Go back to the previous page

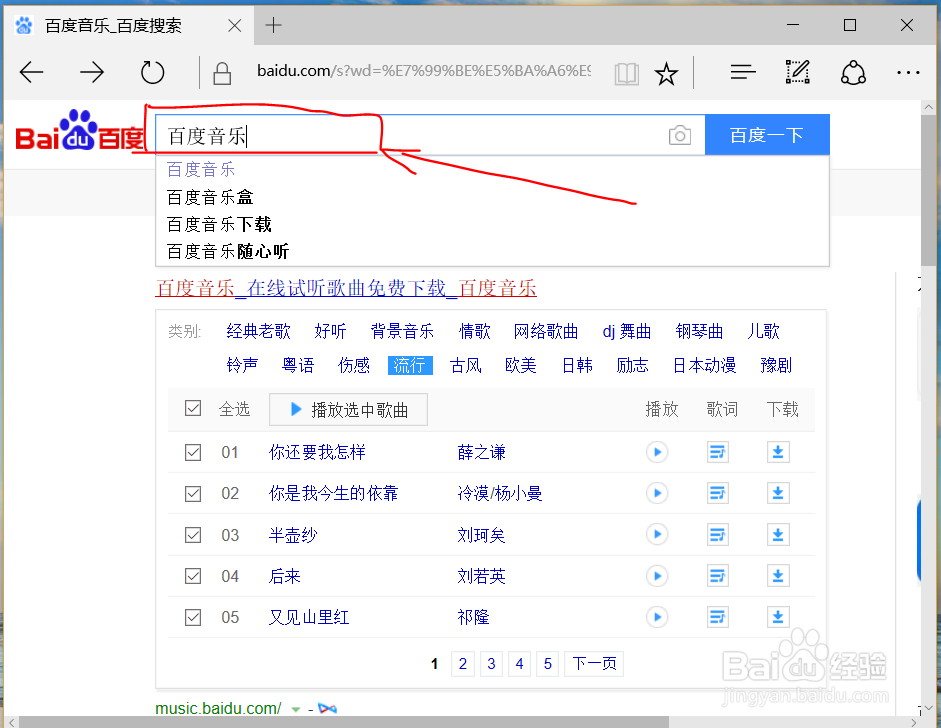point(31,73)
